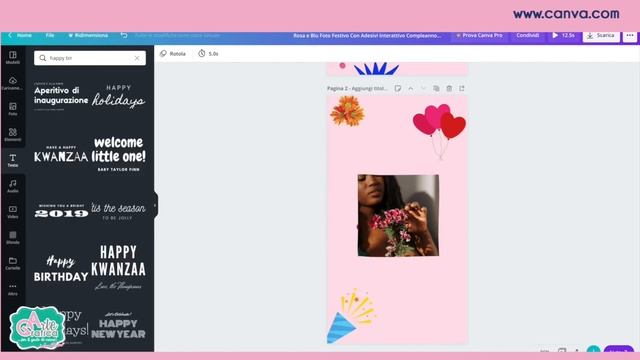Click into the text search field
The width and height of the screenshot is (640, 360).
[x=90, y=58]
